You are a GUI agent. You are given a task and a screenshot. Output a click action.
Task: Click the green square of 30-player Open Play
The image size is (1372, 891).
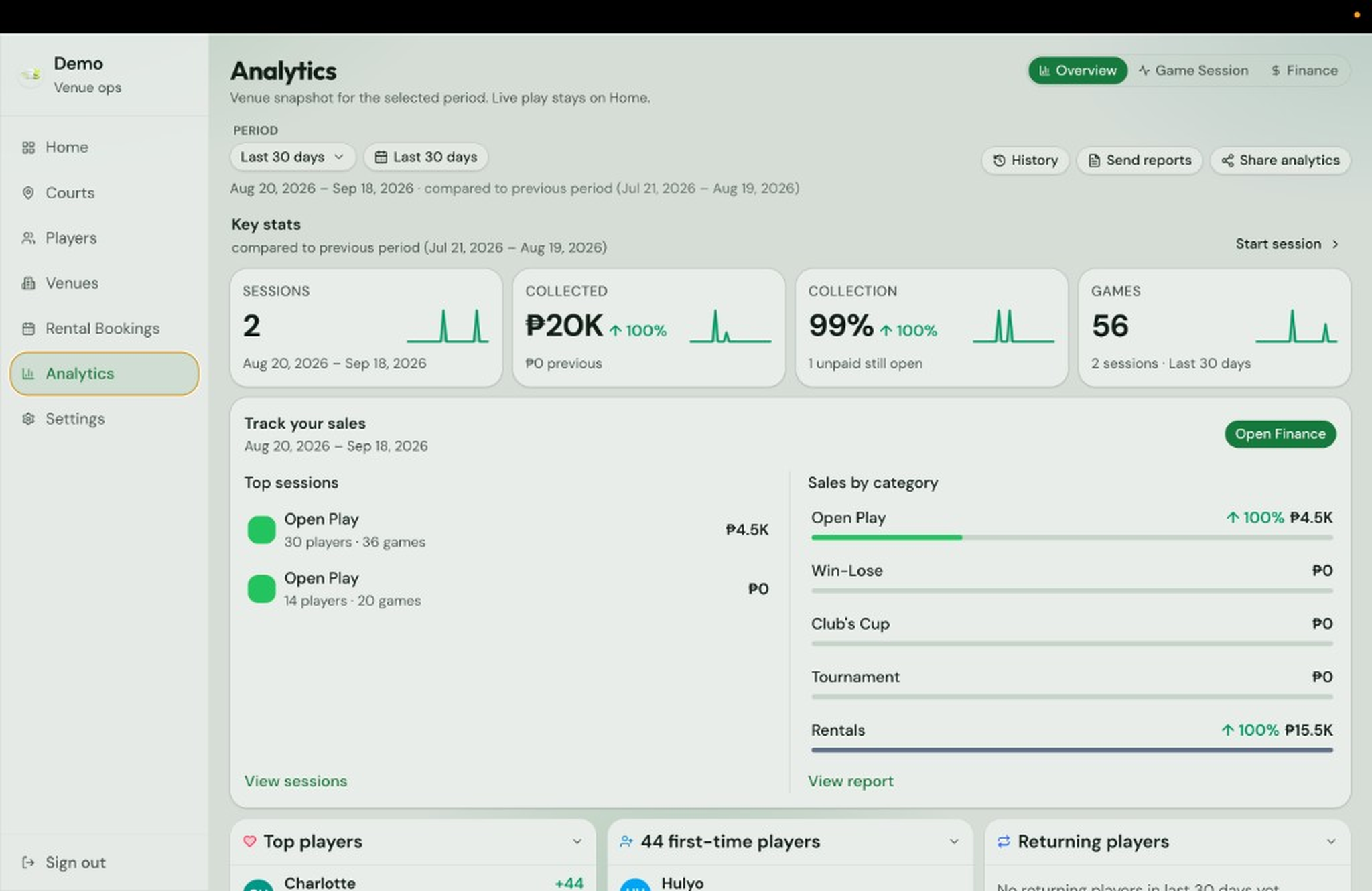tap(261, 530)
